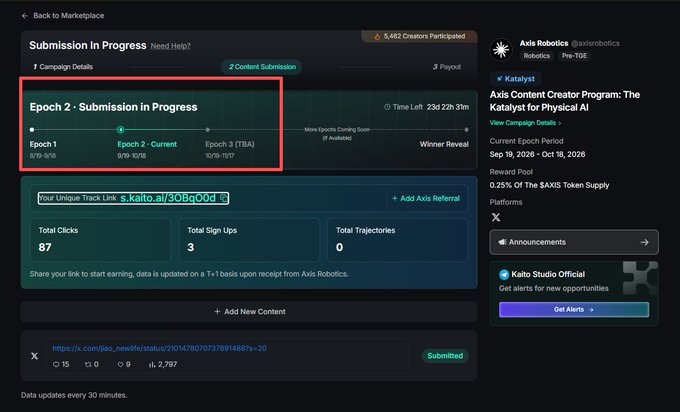Click the s.kaito.ai track link
The image size is (680, 412).
(168, 198)
